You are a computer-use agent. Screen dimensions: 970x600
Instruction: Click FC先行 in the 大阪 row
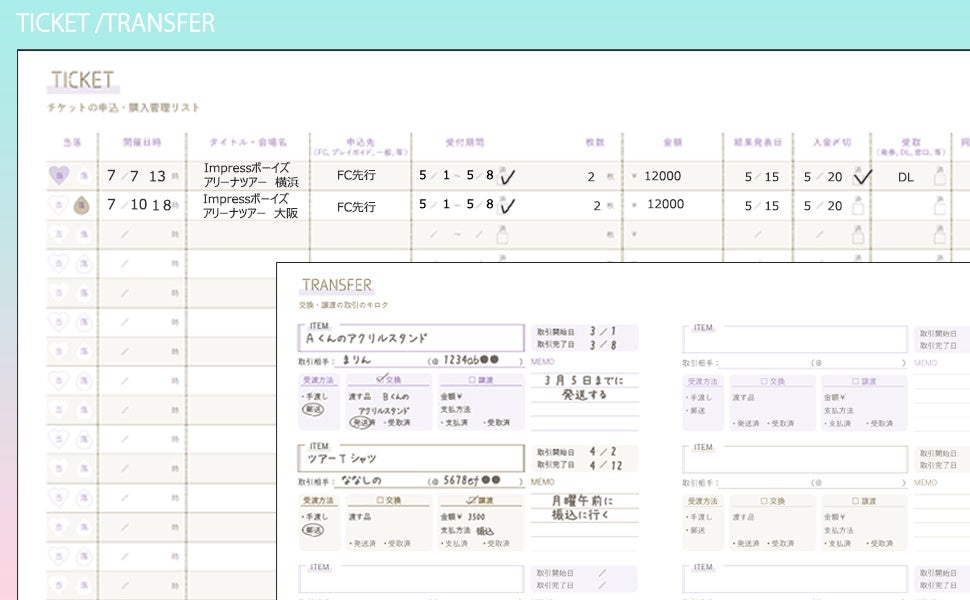point(356,207)
